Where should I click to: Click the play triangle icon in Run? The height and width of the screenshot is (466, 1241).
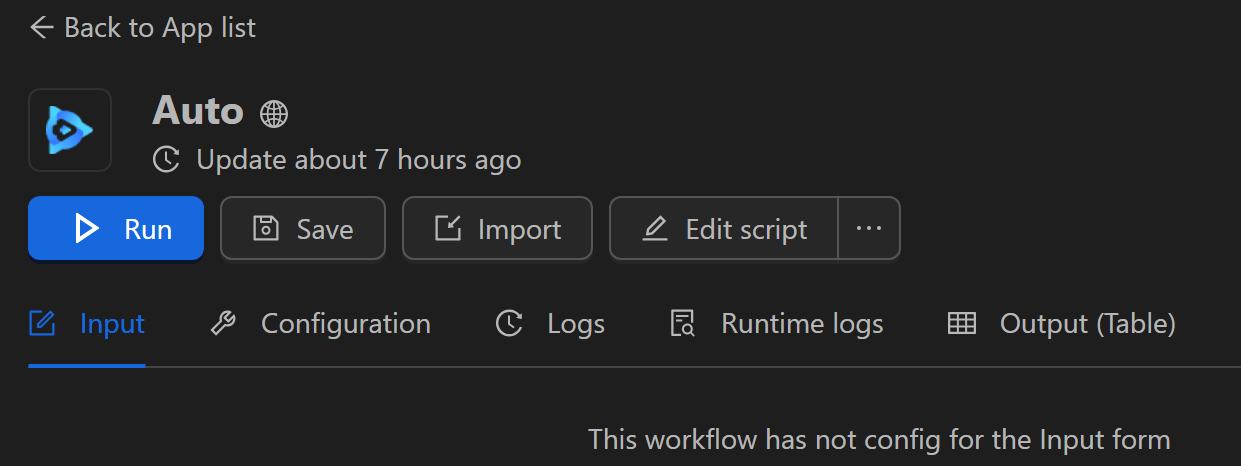click(87, 229)
